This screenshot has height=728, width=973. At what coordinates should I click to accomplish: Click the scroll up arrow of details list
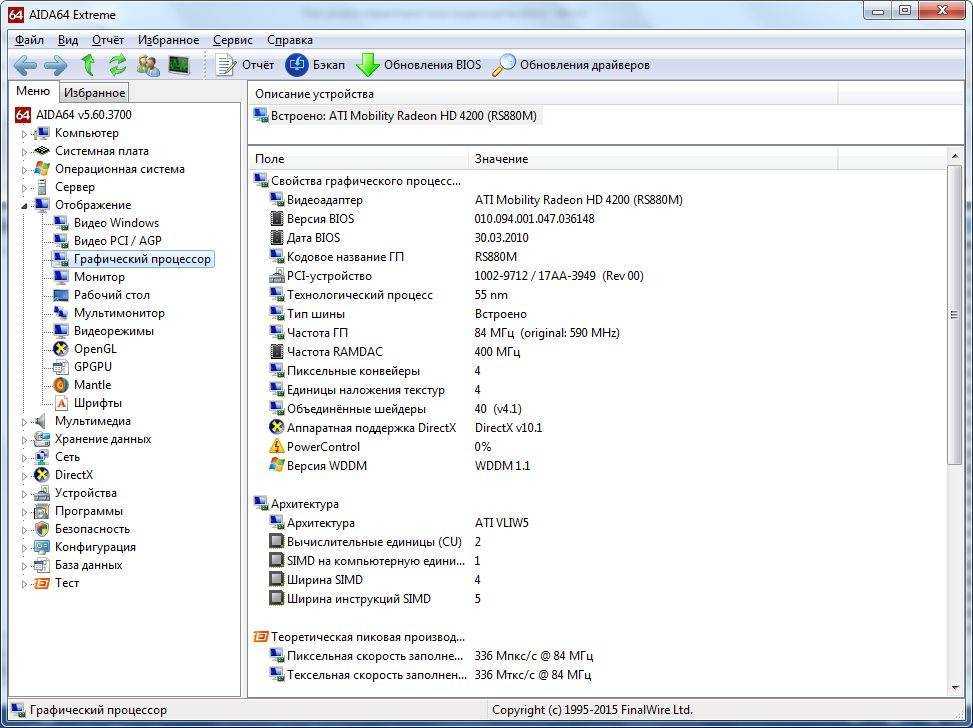pos(954,156)
